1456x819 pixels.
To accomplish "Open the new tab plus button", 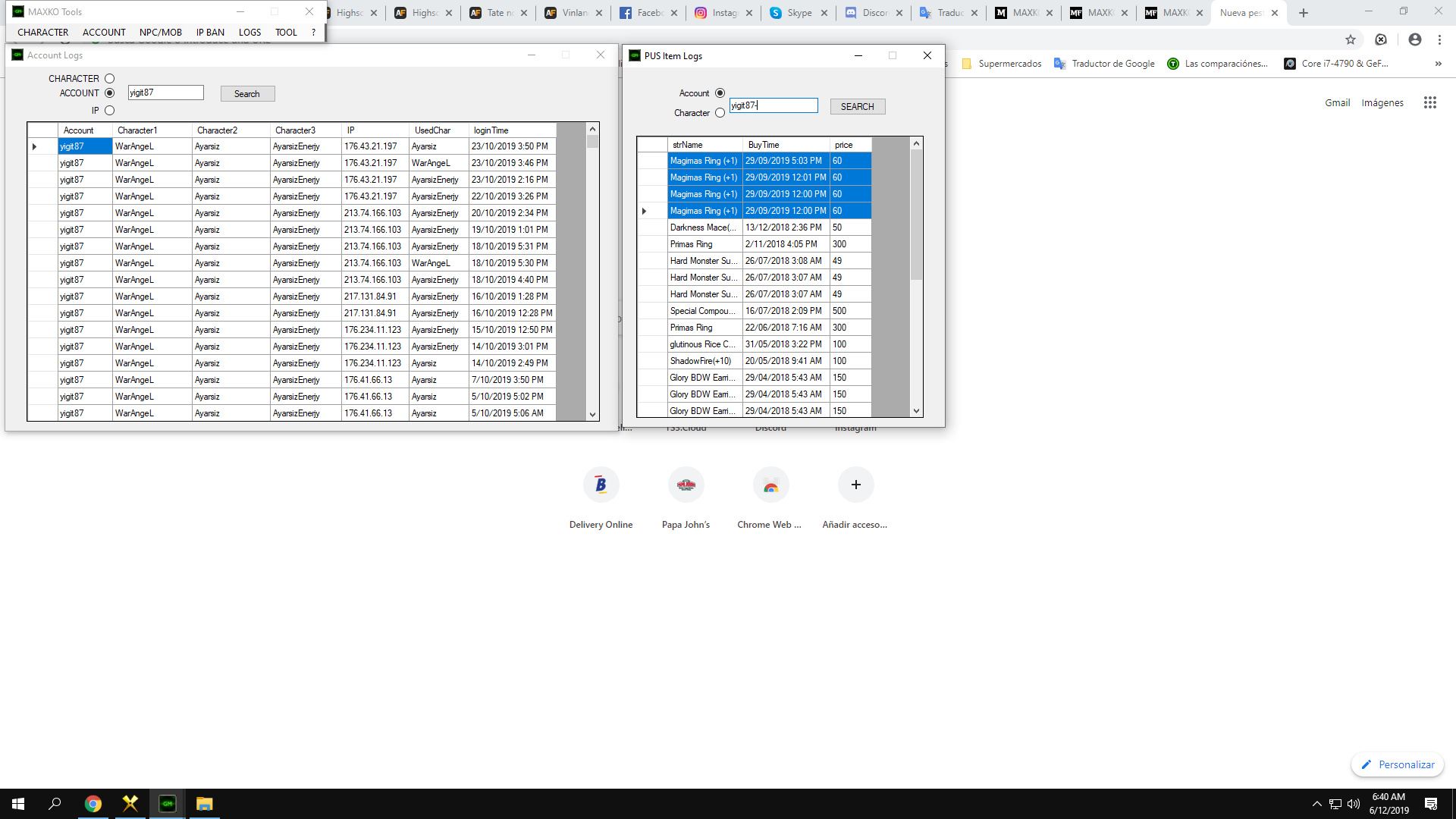I will [x=1304, y=13].
